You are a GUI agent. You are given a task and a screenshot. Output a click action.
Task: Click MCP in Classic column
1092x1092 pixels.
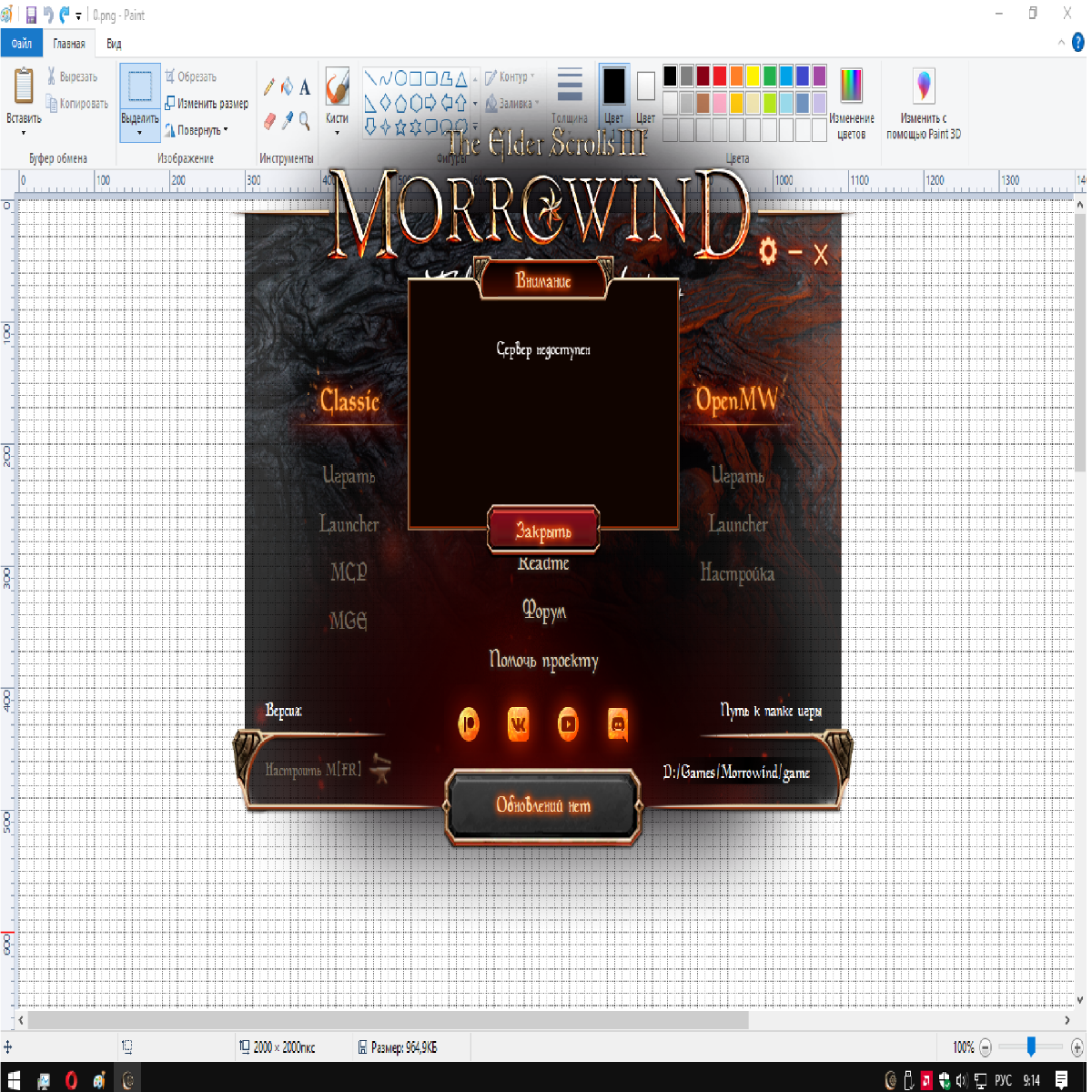[349, 571]
